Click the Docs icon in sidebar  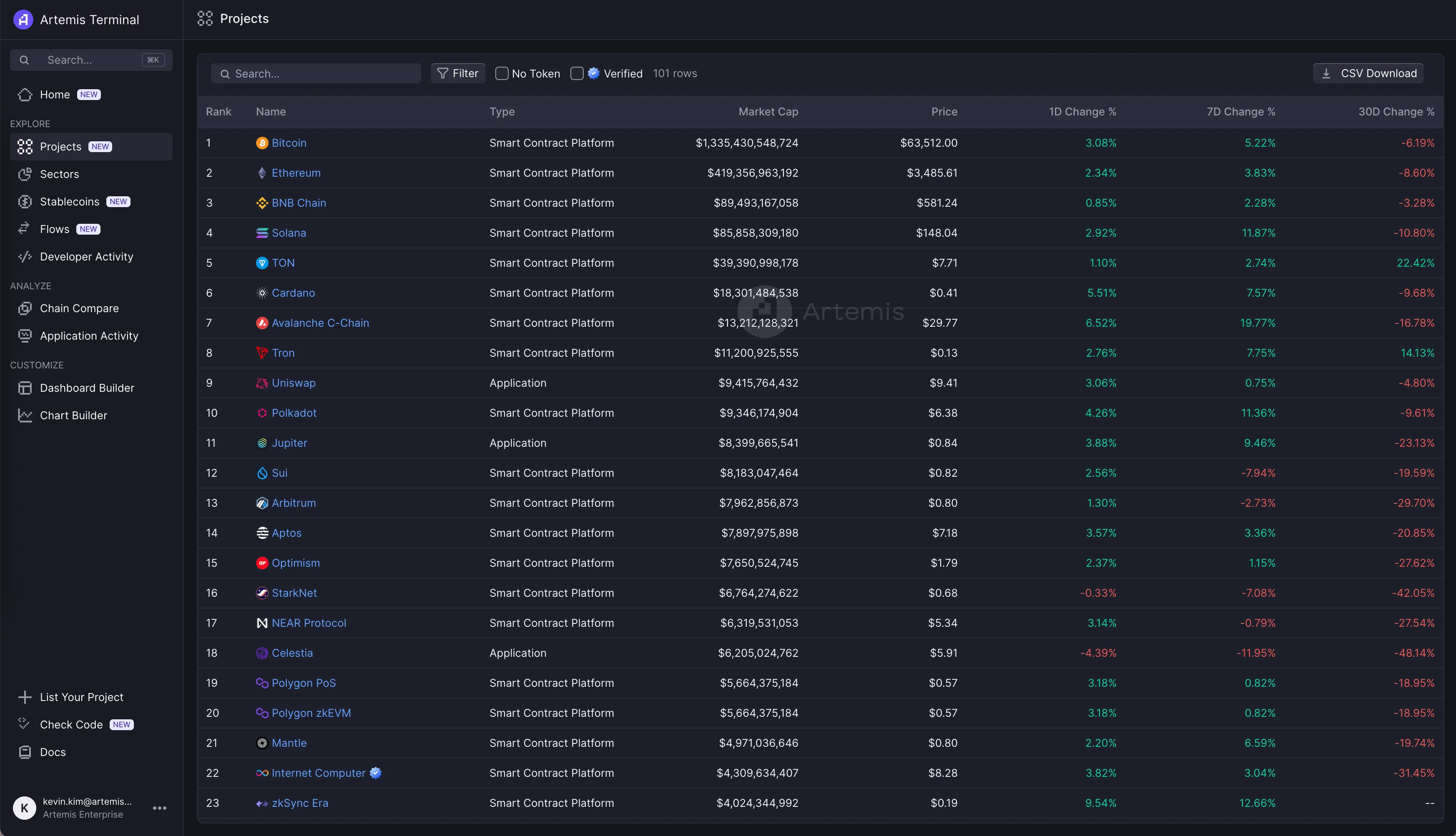[25, 752]
